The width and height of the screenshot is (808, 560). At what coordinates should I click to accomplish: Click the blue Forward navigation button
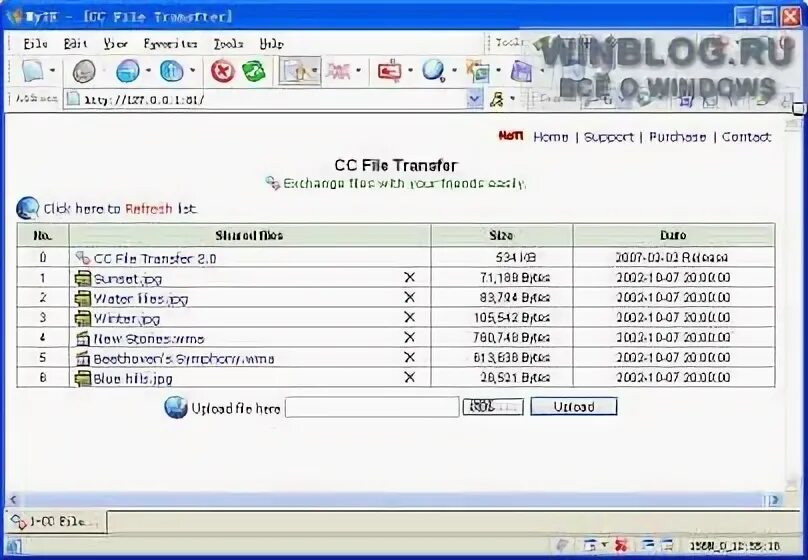127,71
